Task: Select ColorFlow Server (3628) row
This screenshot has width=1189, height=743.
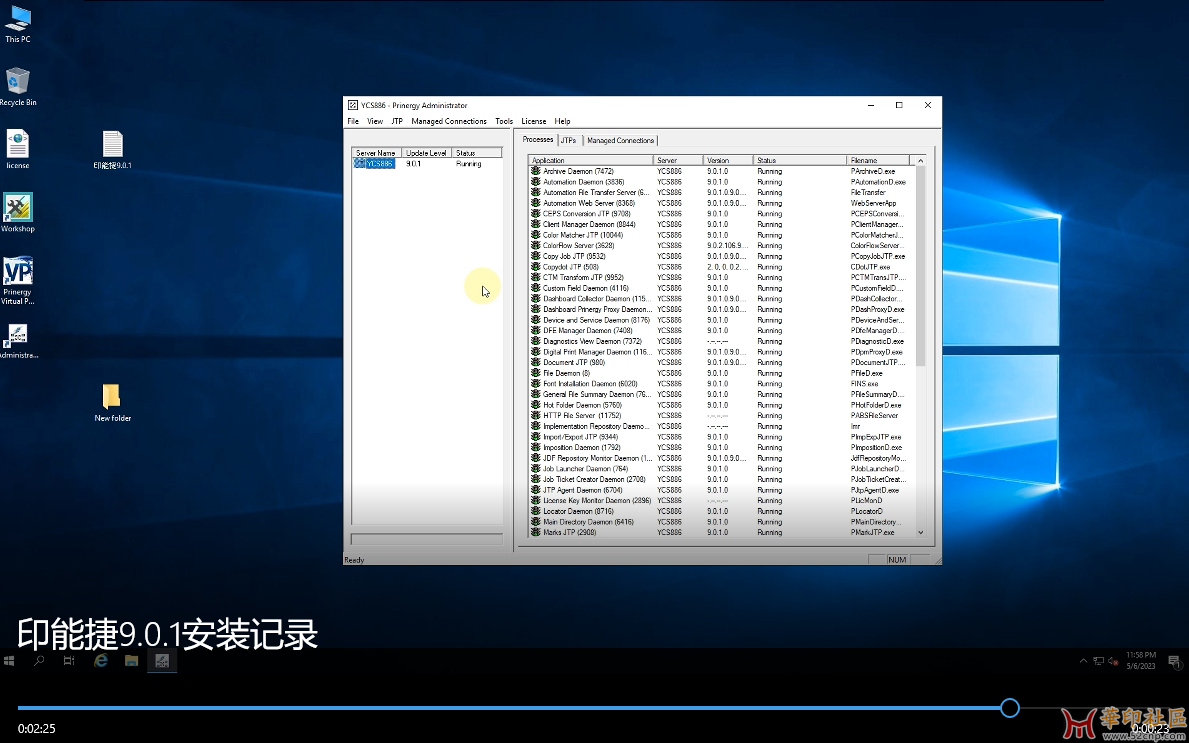Action: (722, 246)
